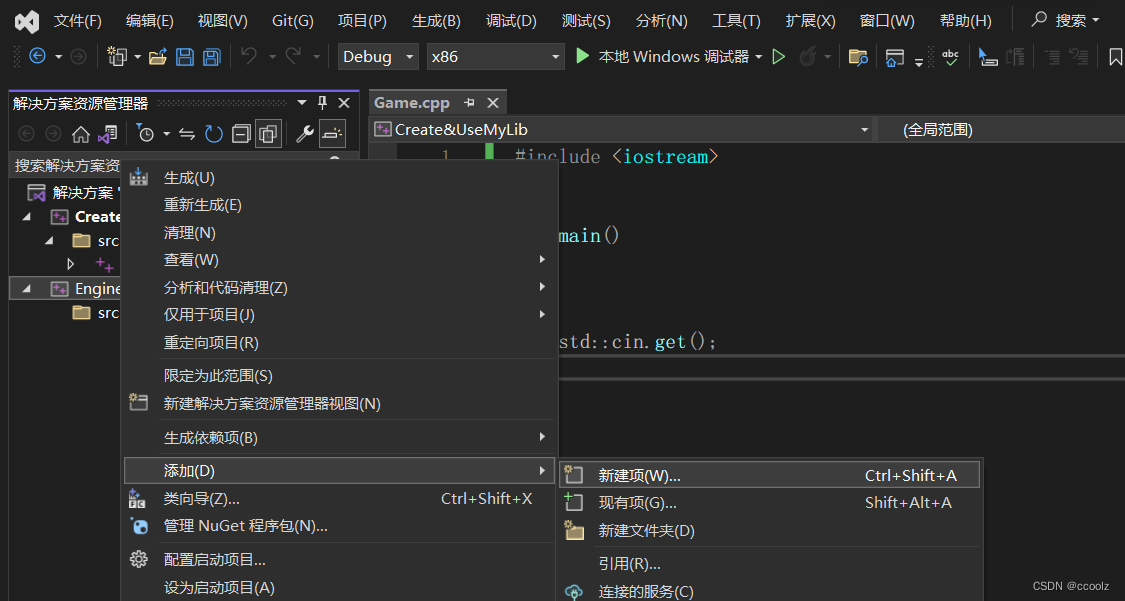The image size is (1125, 601).
Task: Refresh the Solution Explorer tree
Action: (213, 133)
